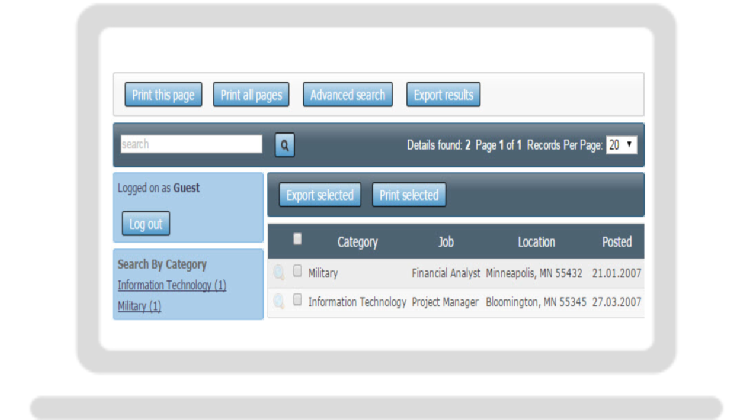
Task: Filter by the Military (1) category link
Action: (x=139, y=306)
